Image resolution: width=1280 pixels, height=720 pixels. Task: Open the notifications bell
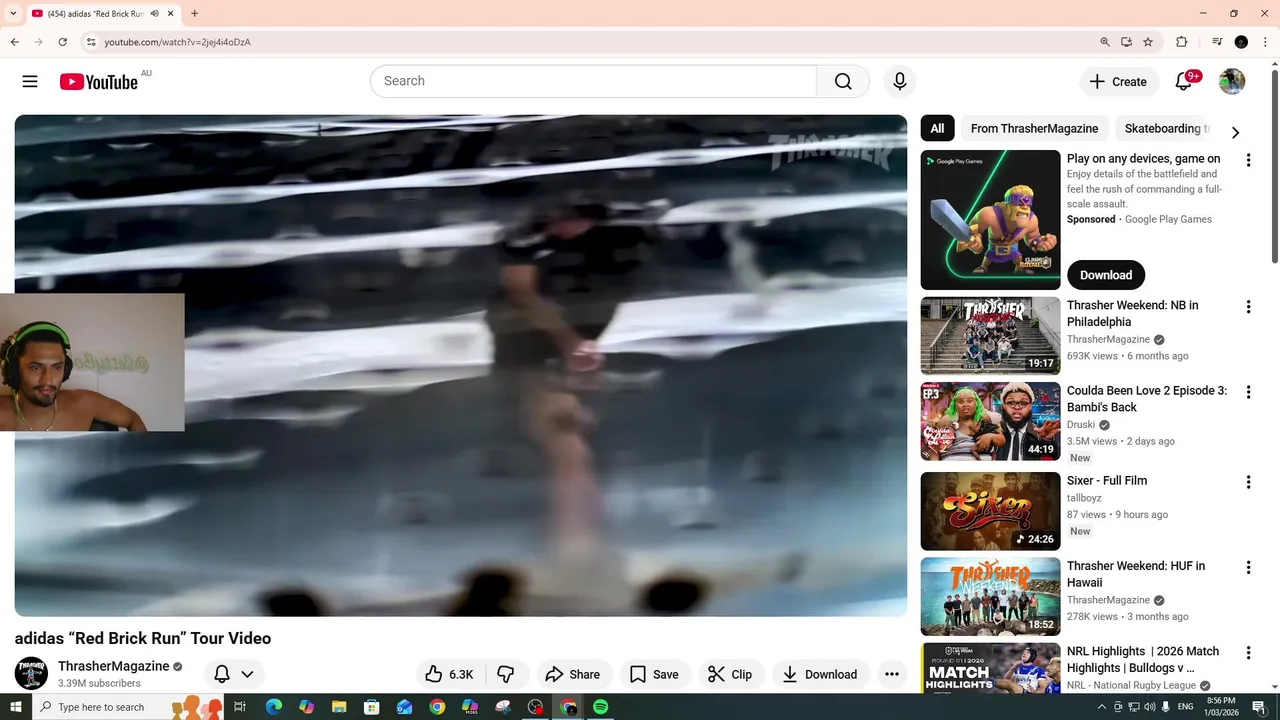pyautogui.click(x=1184, y=81)
